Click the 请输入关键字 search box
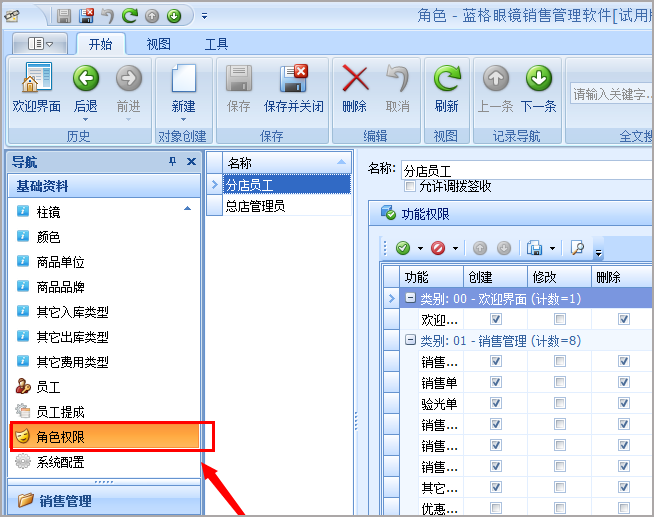The image size is (654, 517). coord(611,94)
